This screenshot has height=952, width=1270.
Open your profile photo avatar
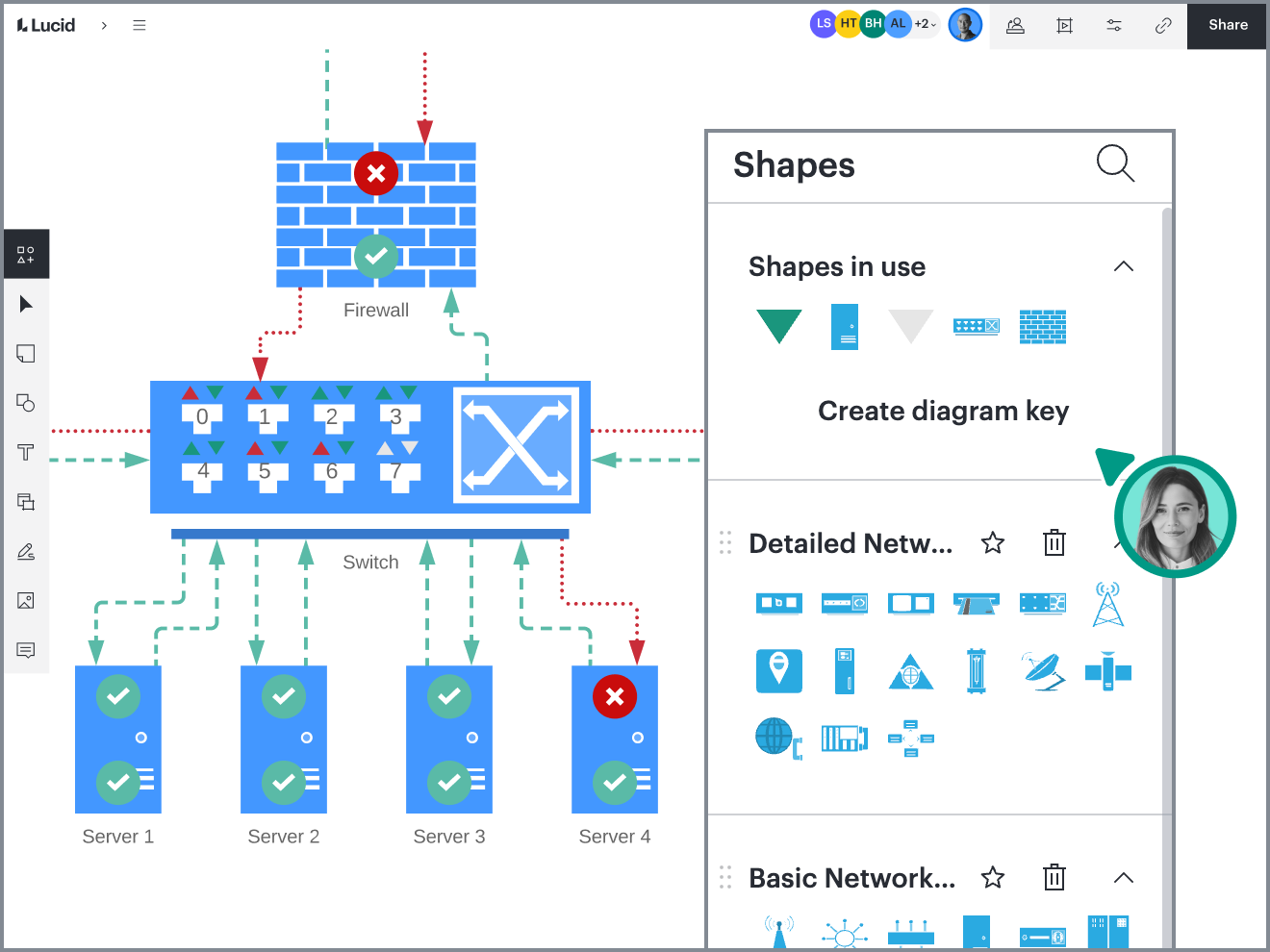965,24
